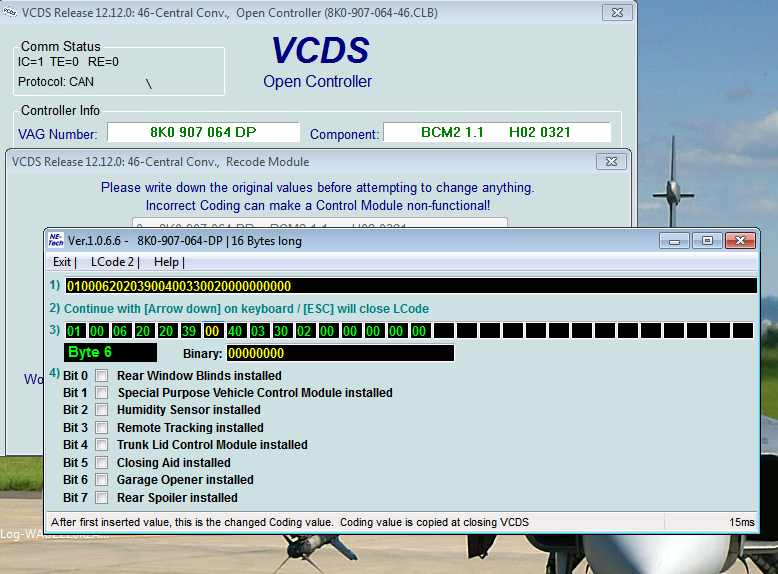Close the VCDS Open Controller window
This screenshot has width=778, height=574.
(x=617, y=12)
